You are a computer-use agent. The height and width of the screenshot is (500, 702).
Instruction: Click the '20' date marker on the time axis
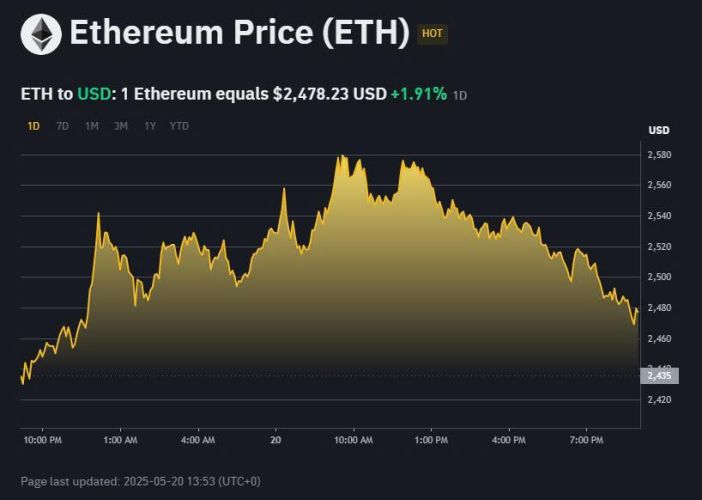pyautogui.click(x=275, y=440)
